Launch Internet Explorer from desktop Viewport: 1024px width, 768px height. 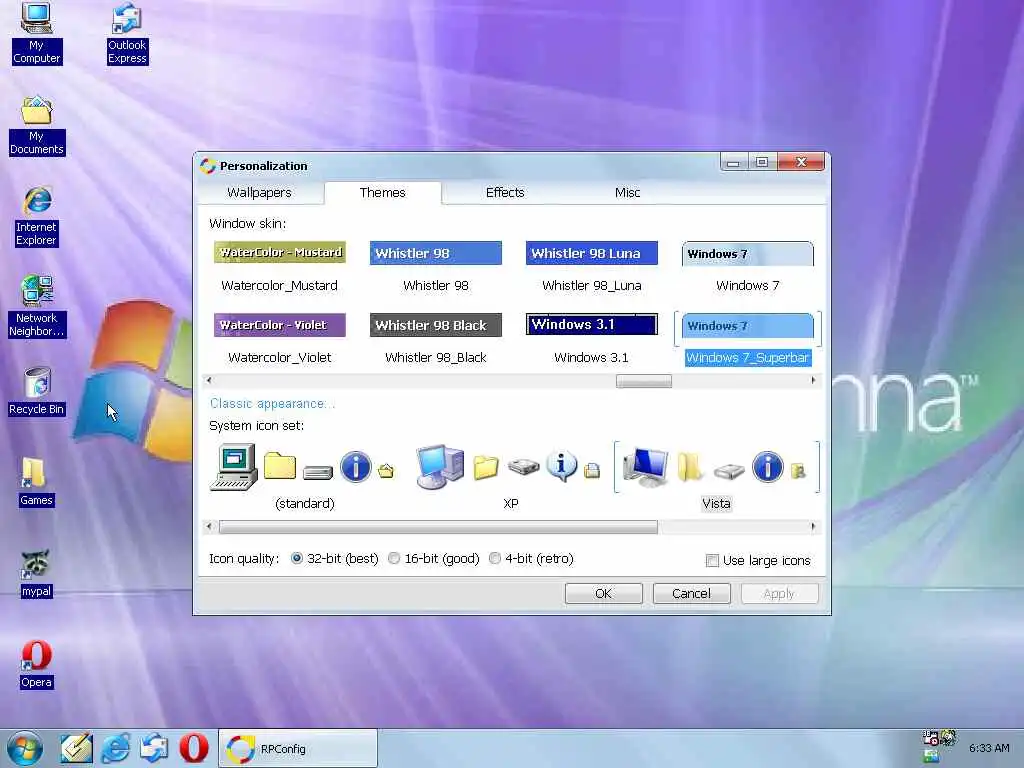[x=37, y=216]
